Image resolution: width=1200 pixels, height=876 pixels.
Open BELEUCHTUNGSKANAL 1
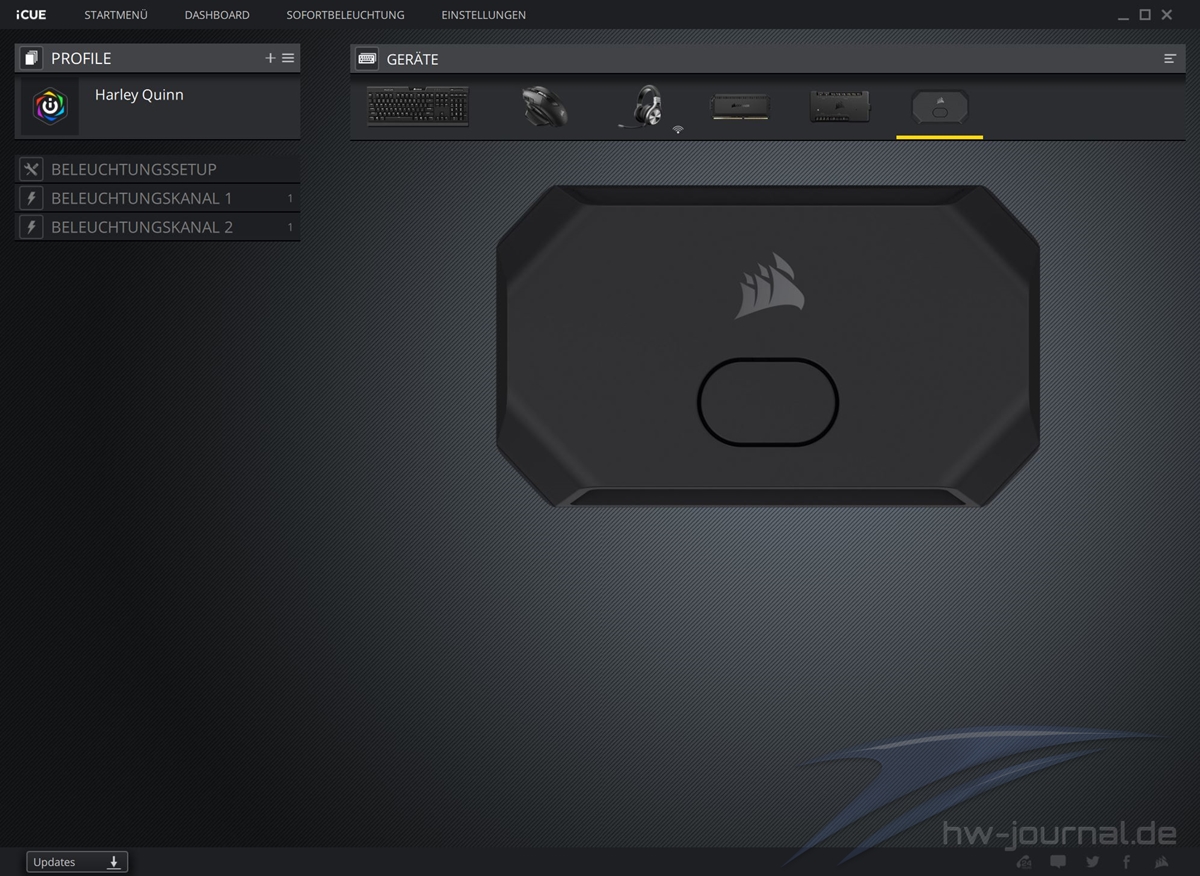[x=157, y=198]
